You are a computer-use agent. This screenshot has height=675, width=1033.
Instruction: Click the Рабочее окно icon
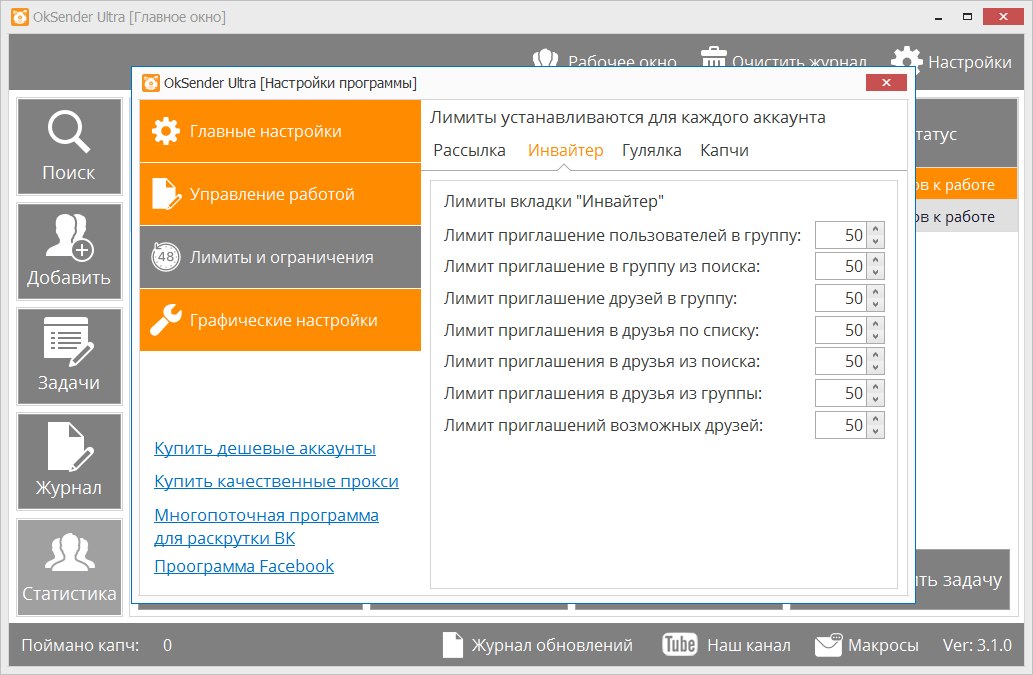tap(546, 59)
